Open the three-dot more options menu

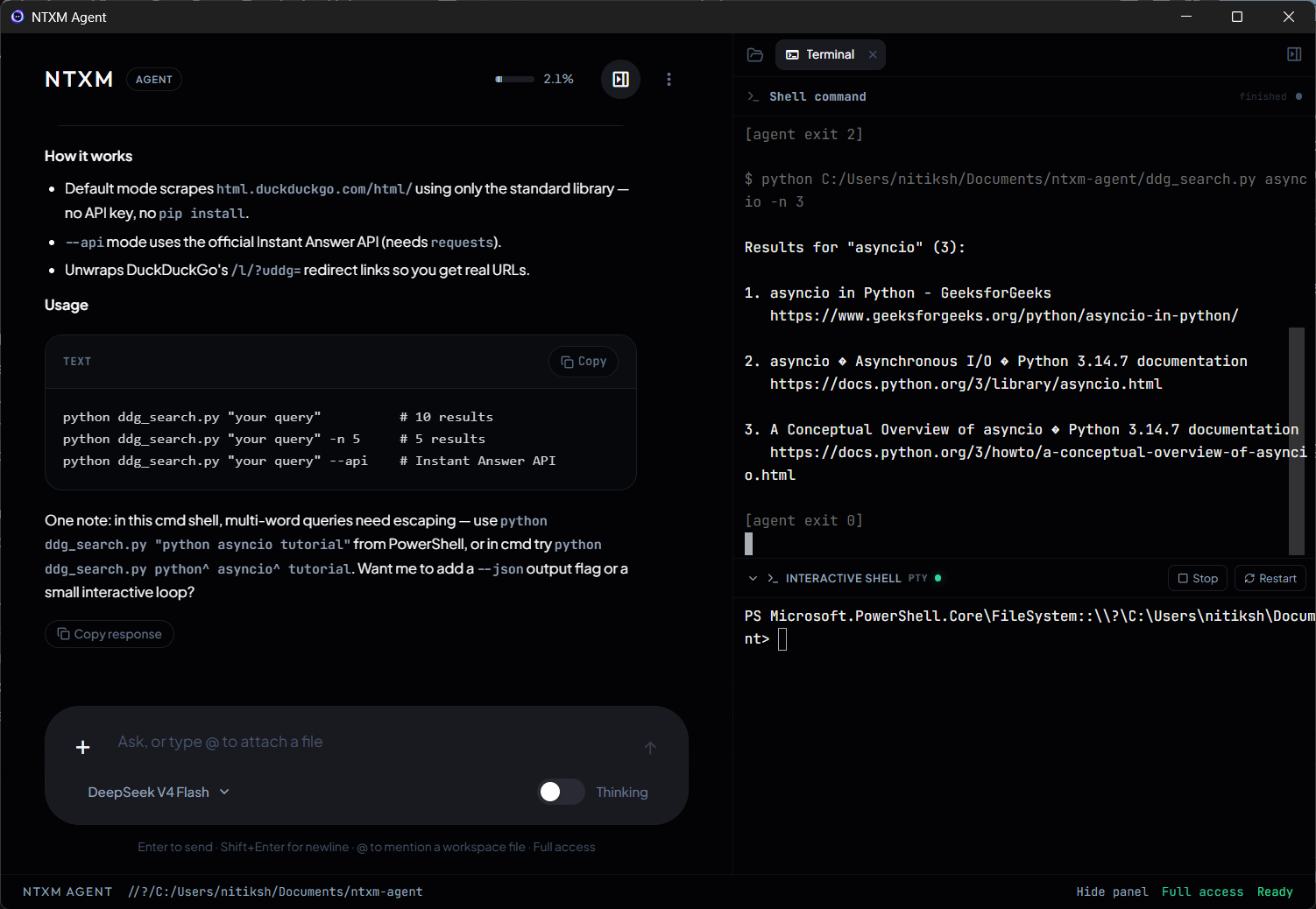(x=669, y=80)
